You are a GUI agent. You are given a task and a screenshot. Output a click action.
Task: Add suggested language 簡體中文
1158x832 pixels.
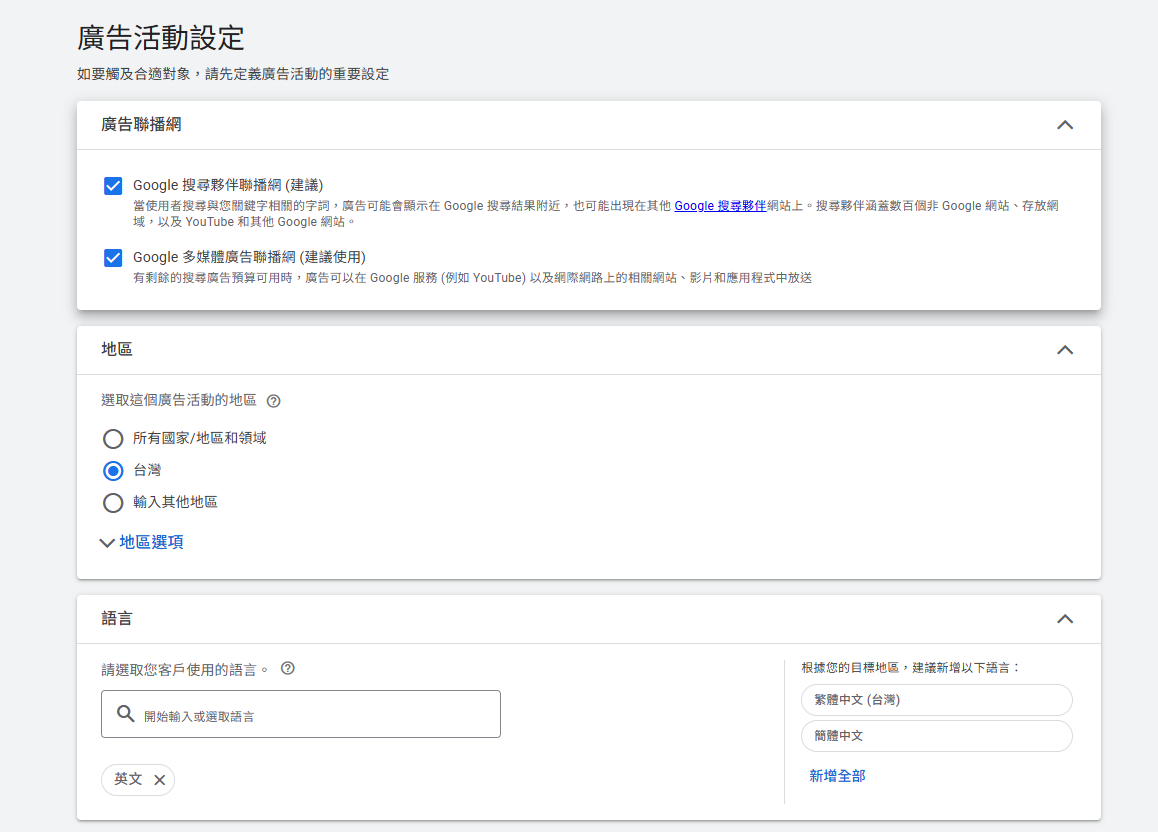tap(936, 736)
